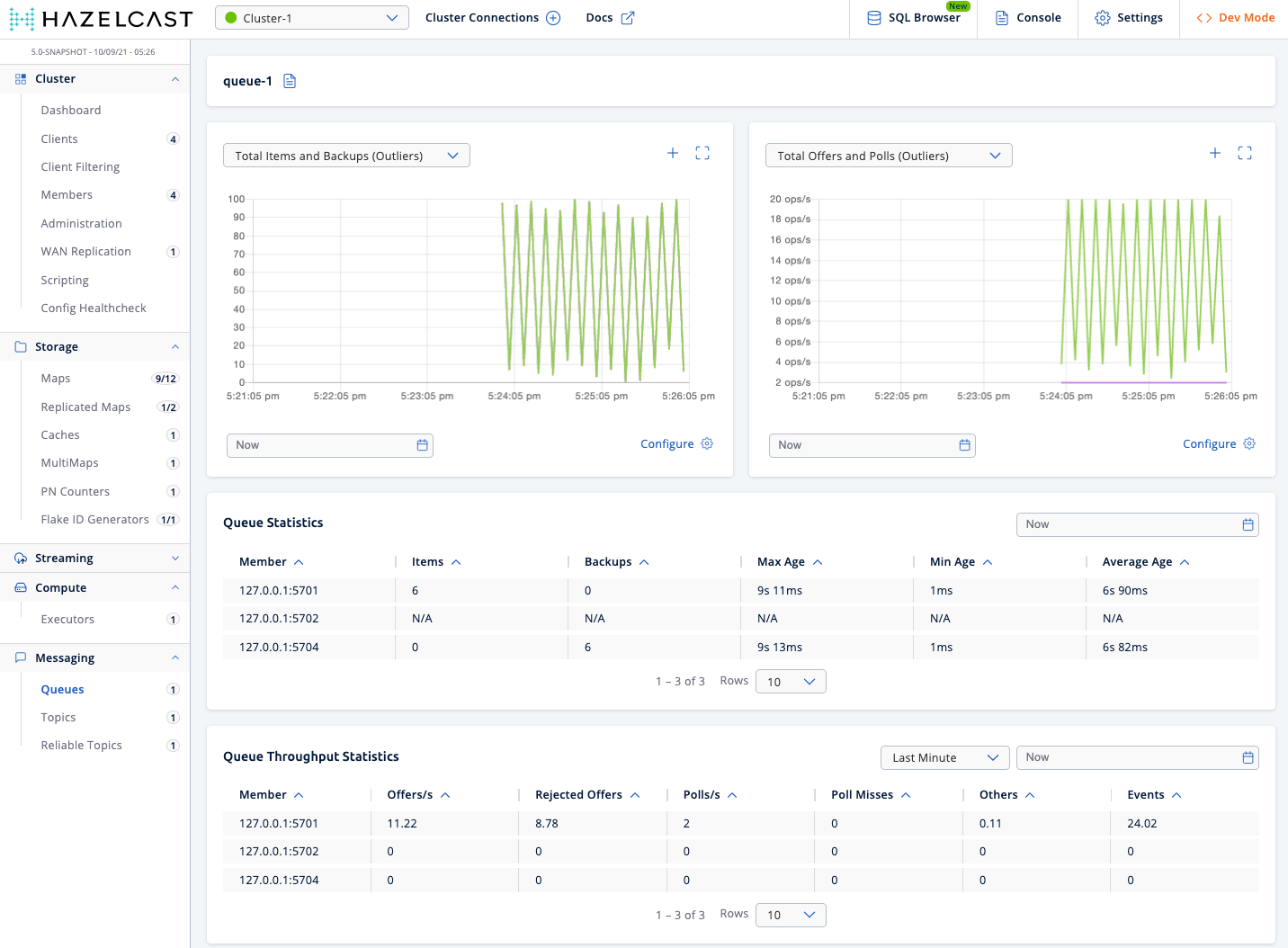
Task: Expand the Total Items chart to fullscreen
Action: pos(702,153)
